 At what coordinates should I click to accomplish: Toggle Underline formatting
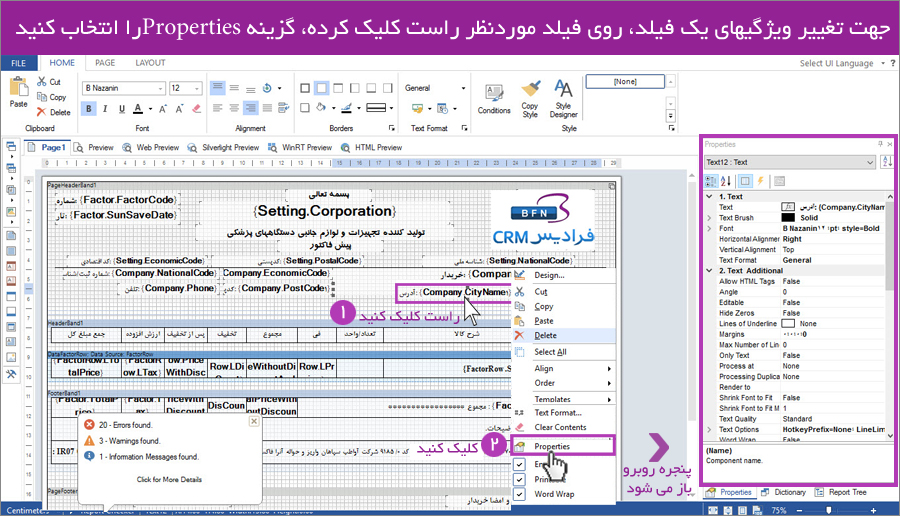(x=122, y=108)
